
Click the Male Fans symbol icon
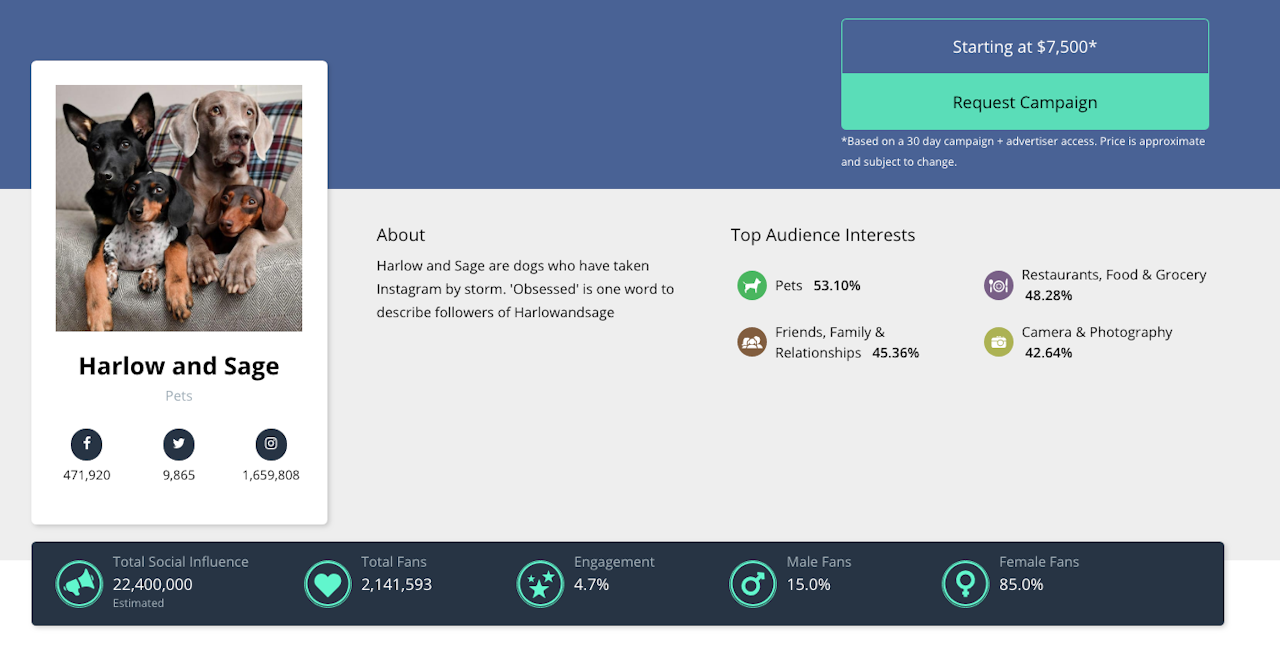pyautogui.click(x=753, y=583)
